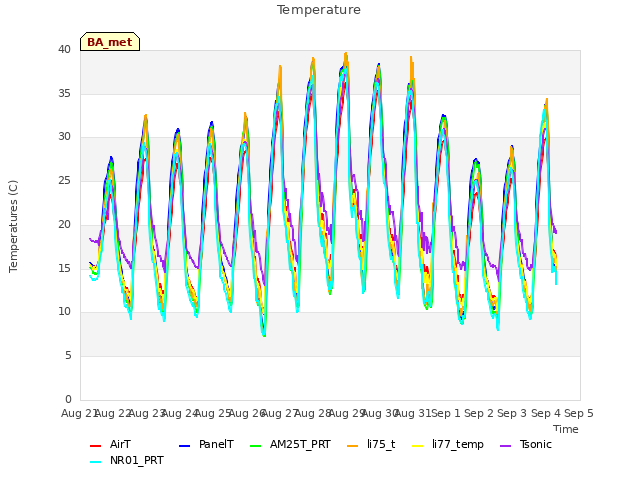This screenshot has width=640, height=480.
Task: Click the Sep 1 x-axis tick label
Action: pos(446,413)
